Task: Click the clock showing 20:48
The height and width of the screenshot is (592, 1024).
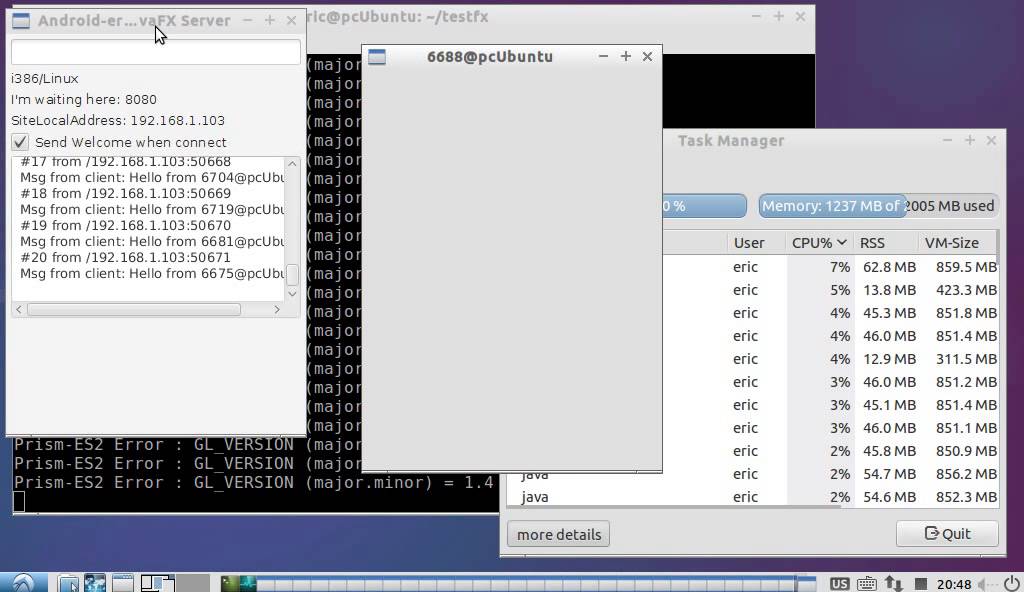Action: 953,584
